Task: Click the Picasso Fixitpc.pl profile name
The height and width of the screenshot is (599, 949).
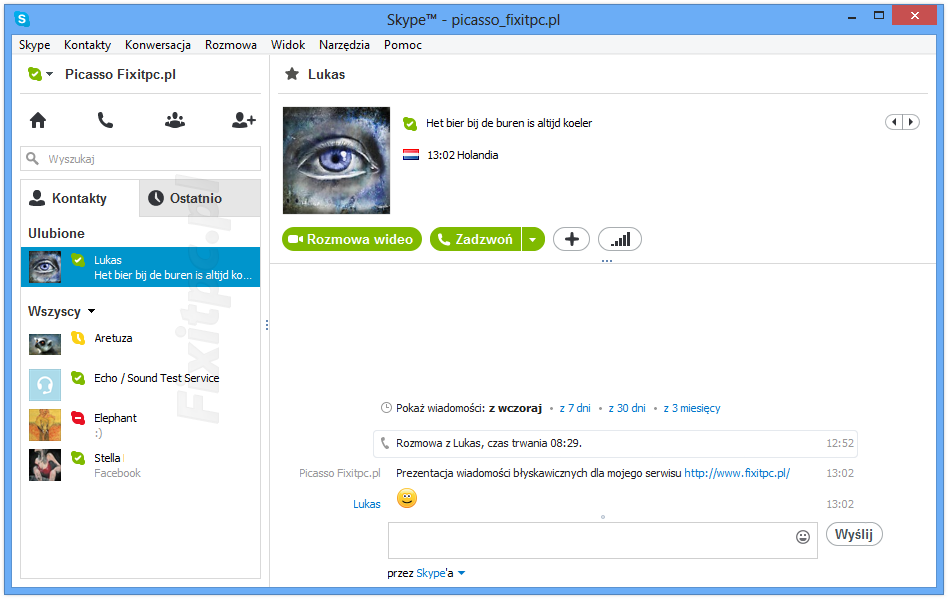Action: coord(120,74)
